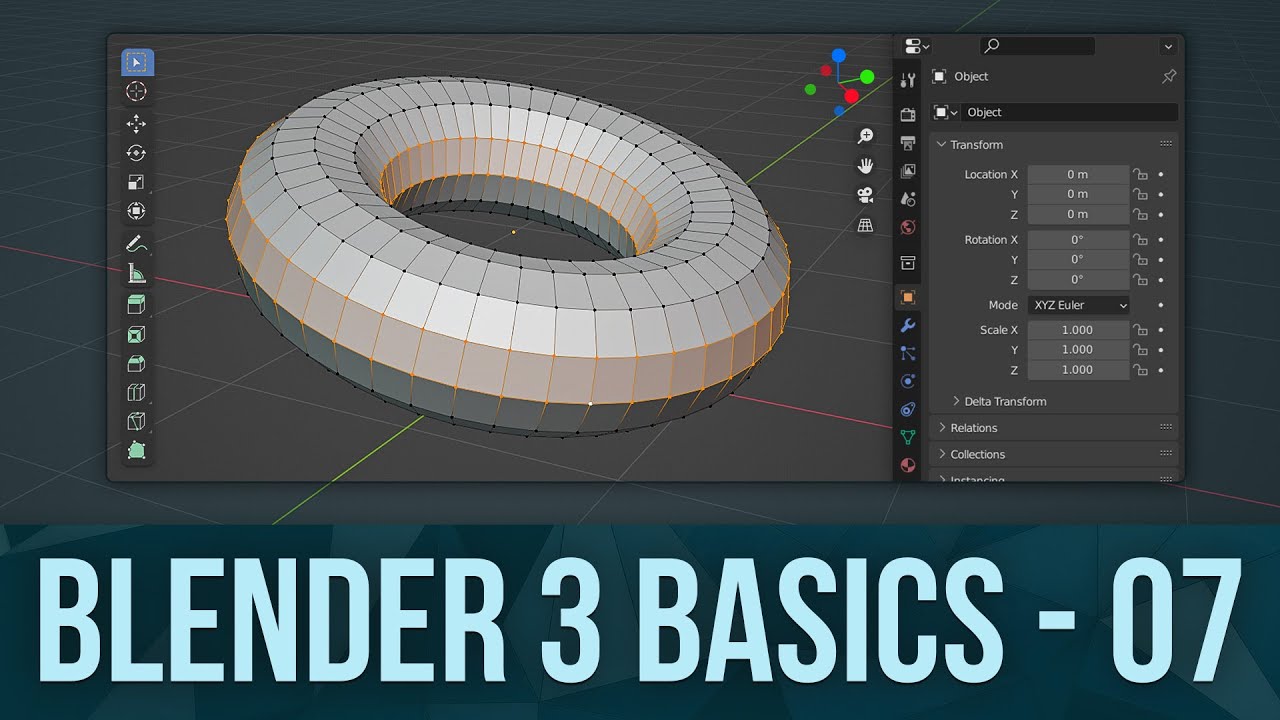Pick the Bevel tool
This screenshot has height=720, width=1280.
[137, 363]
